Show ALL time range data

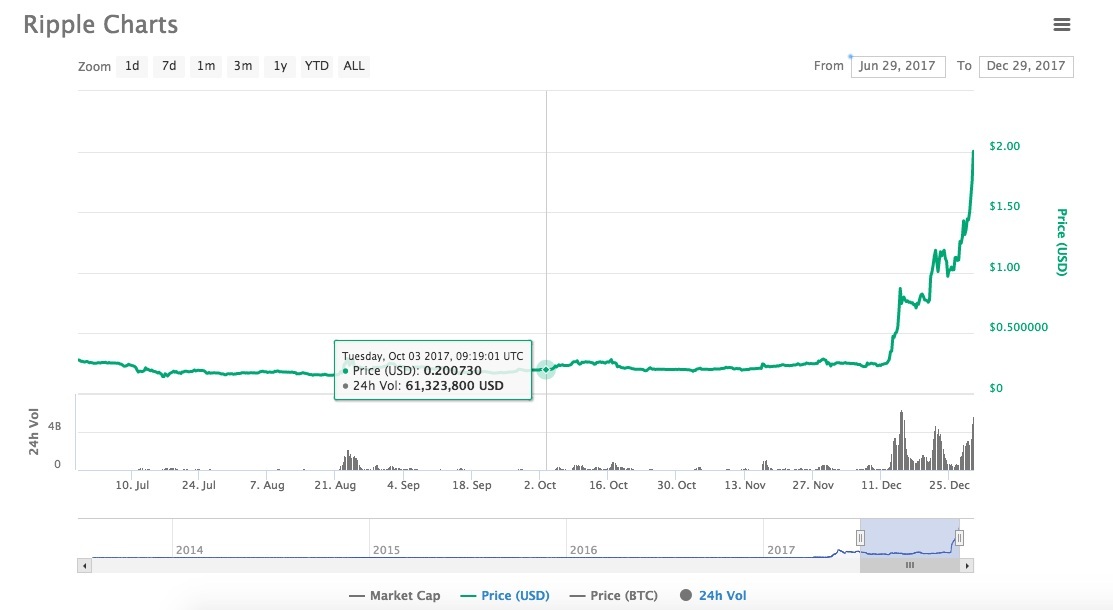(x=354, y=66)
